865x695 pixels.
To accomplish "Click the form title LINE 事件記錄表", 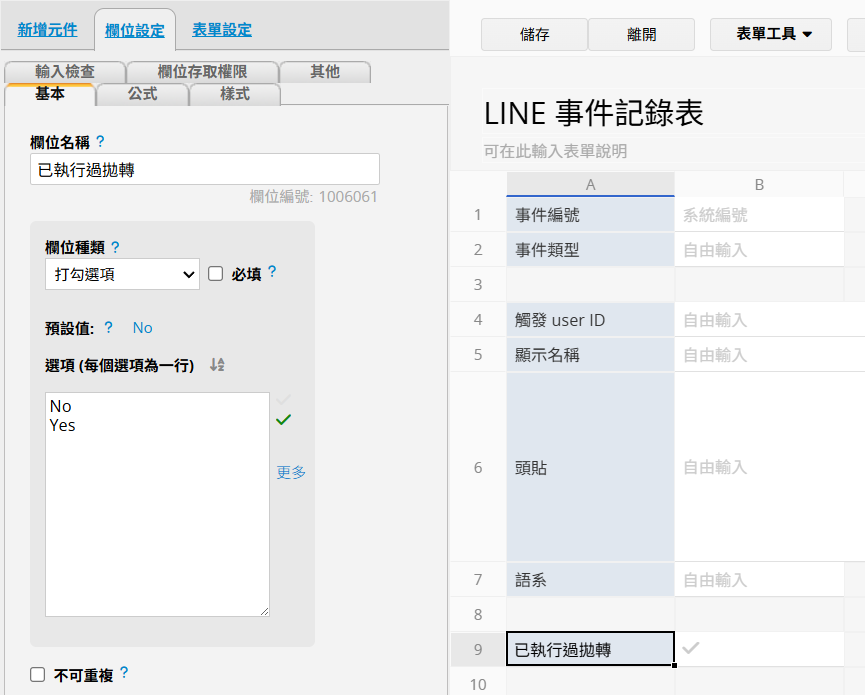I will tap(594, 113).
